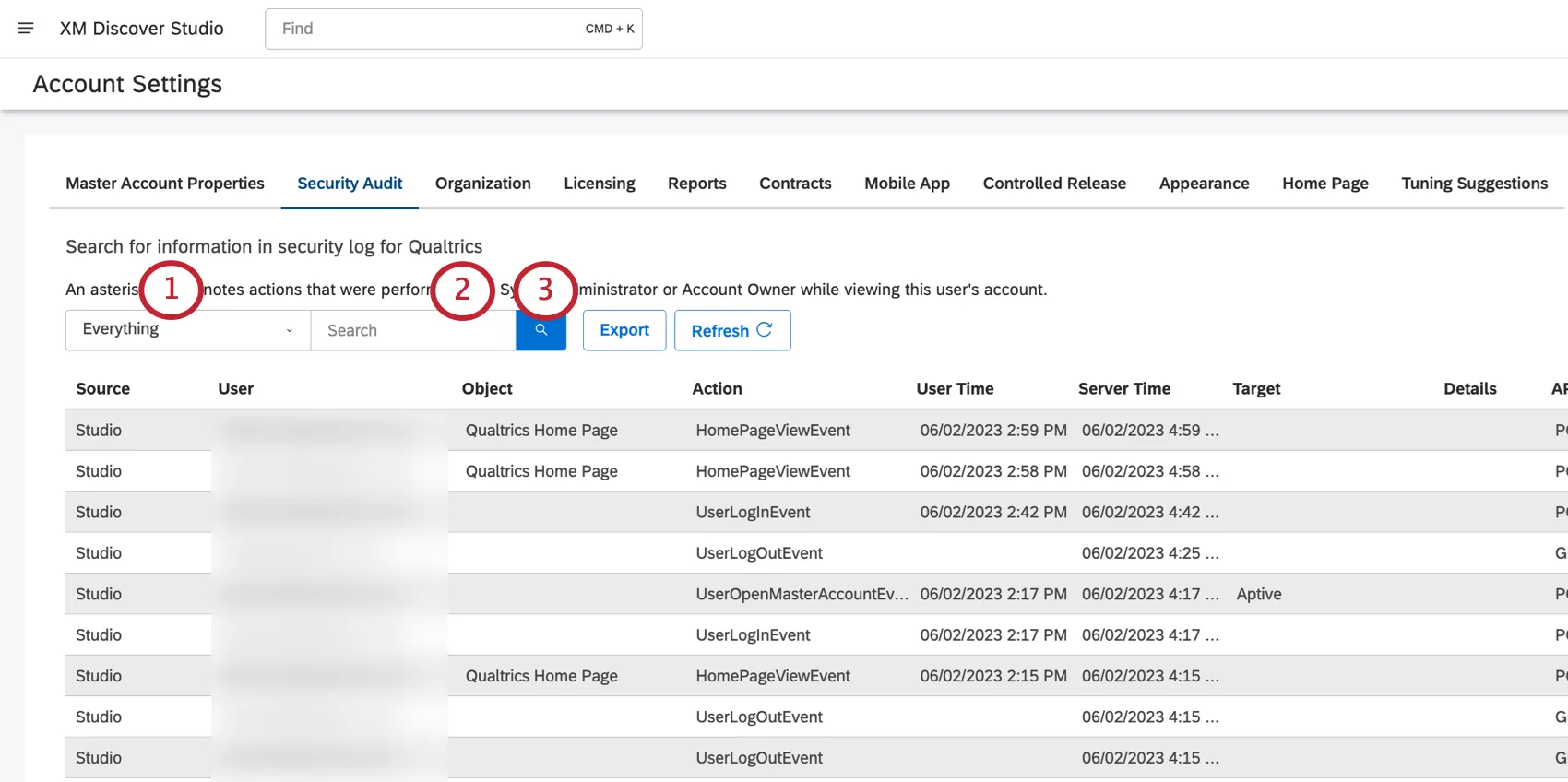The height and width of the screenshot is (782, 1568).
Task: Switch to Master Account Properties tab
Action: [165, 184]
